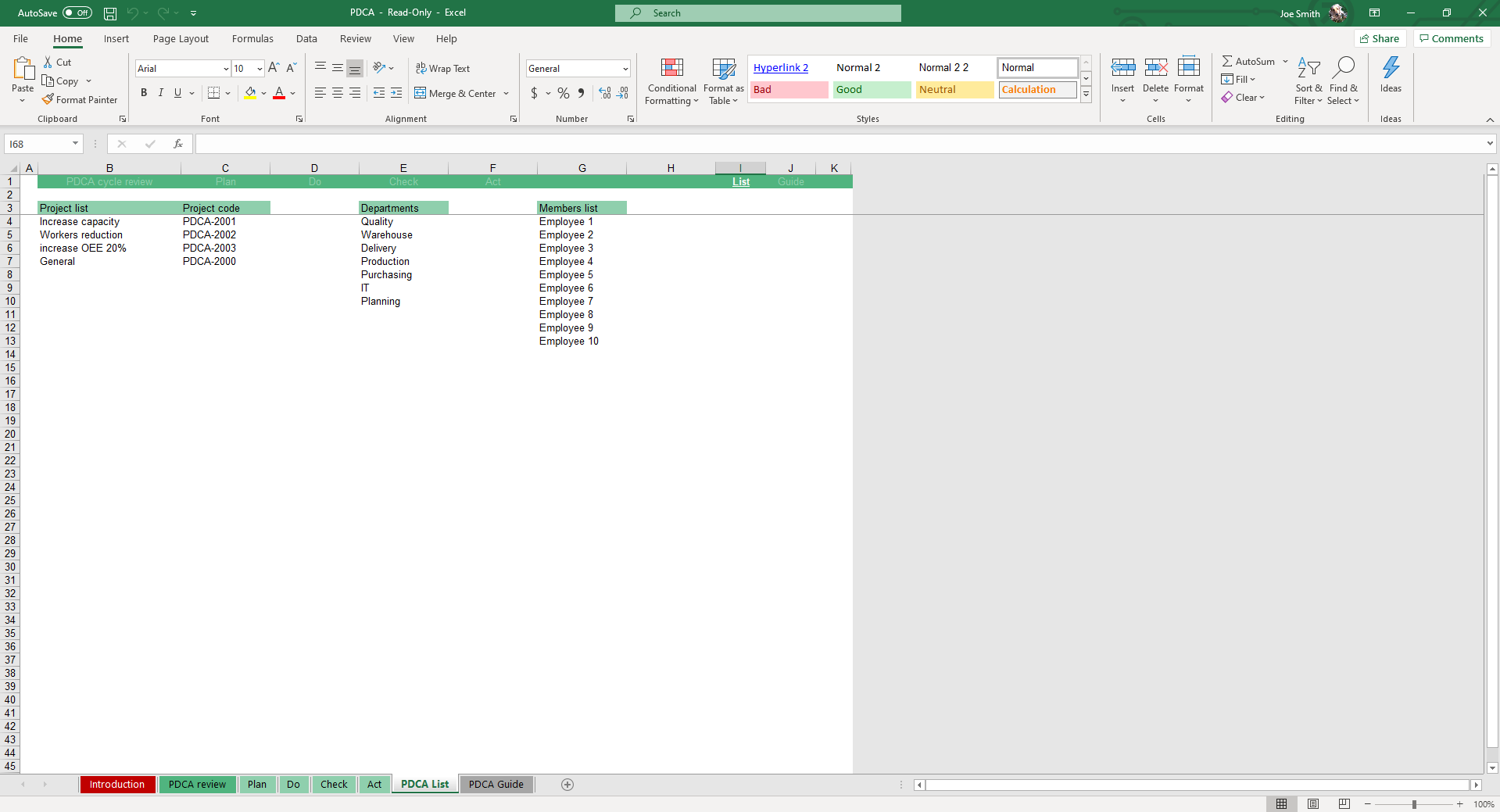The width and height of the screenshot is (1500, 812).
Task: Click the Decrease Decimal icon
Action: tap(622, 93)
